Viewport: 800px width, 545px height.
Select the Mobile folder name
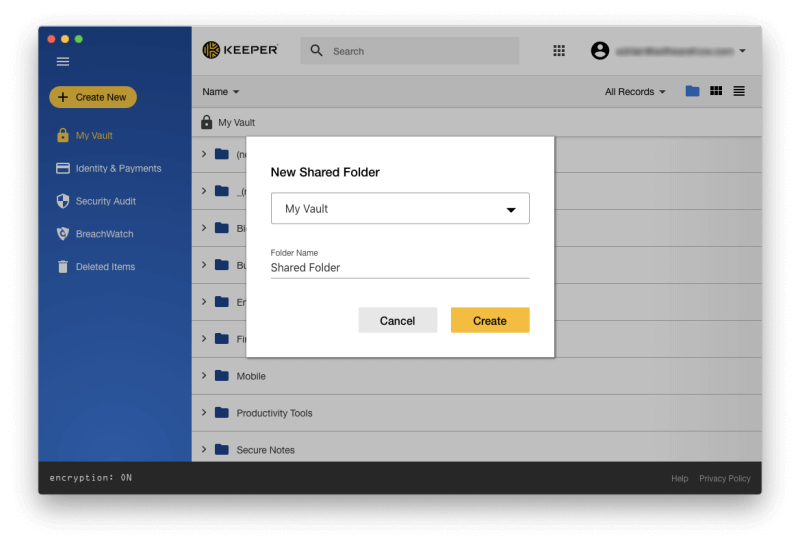pos(251,376)
